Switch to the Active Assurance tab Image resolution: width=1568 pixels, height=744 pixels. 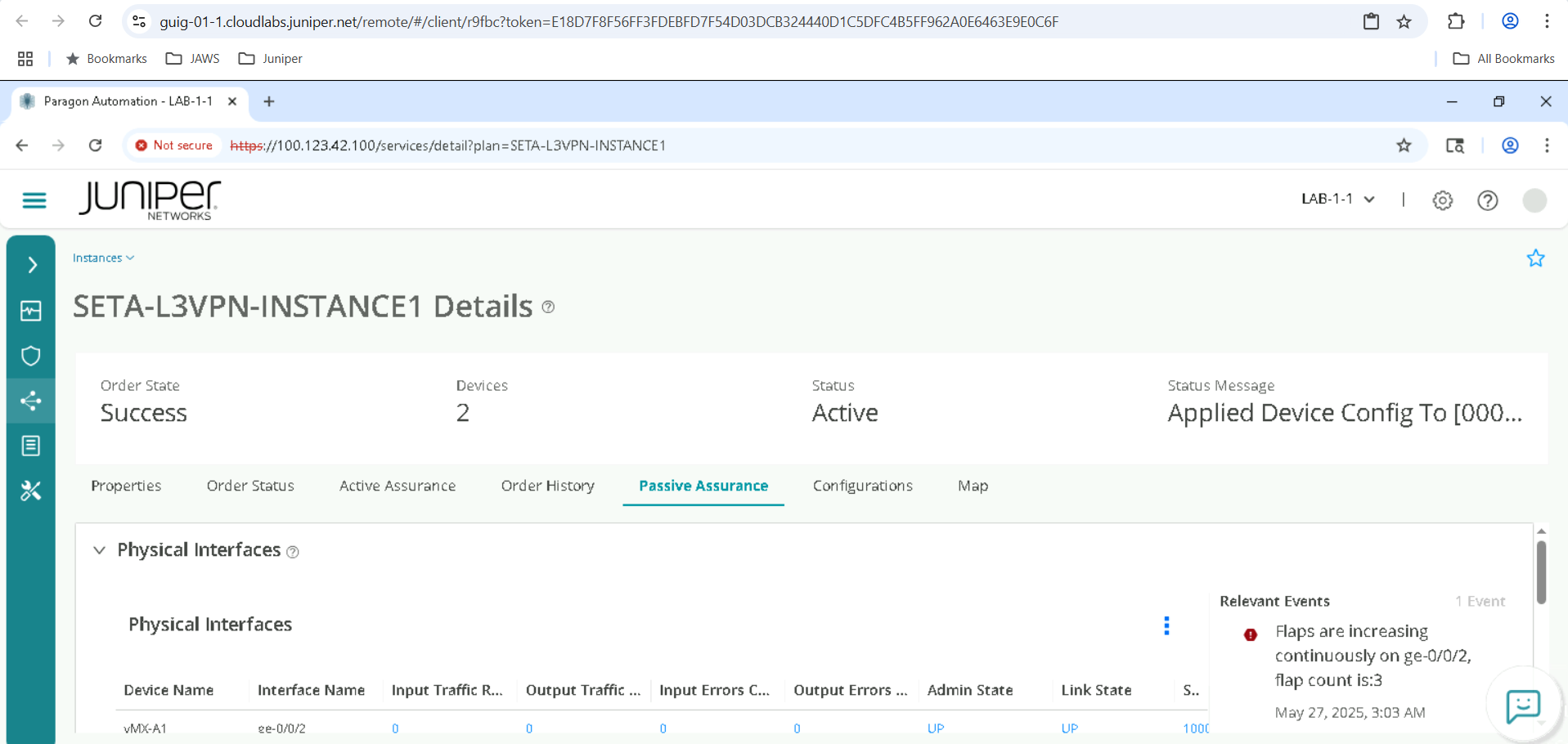[397, 486]
